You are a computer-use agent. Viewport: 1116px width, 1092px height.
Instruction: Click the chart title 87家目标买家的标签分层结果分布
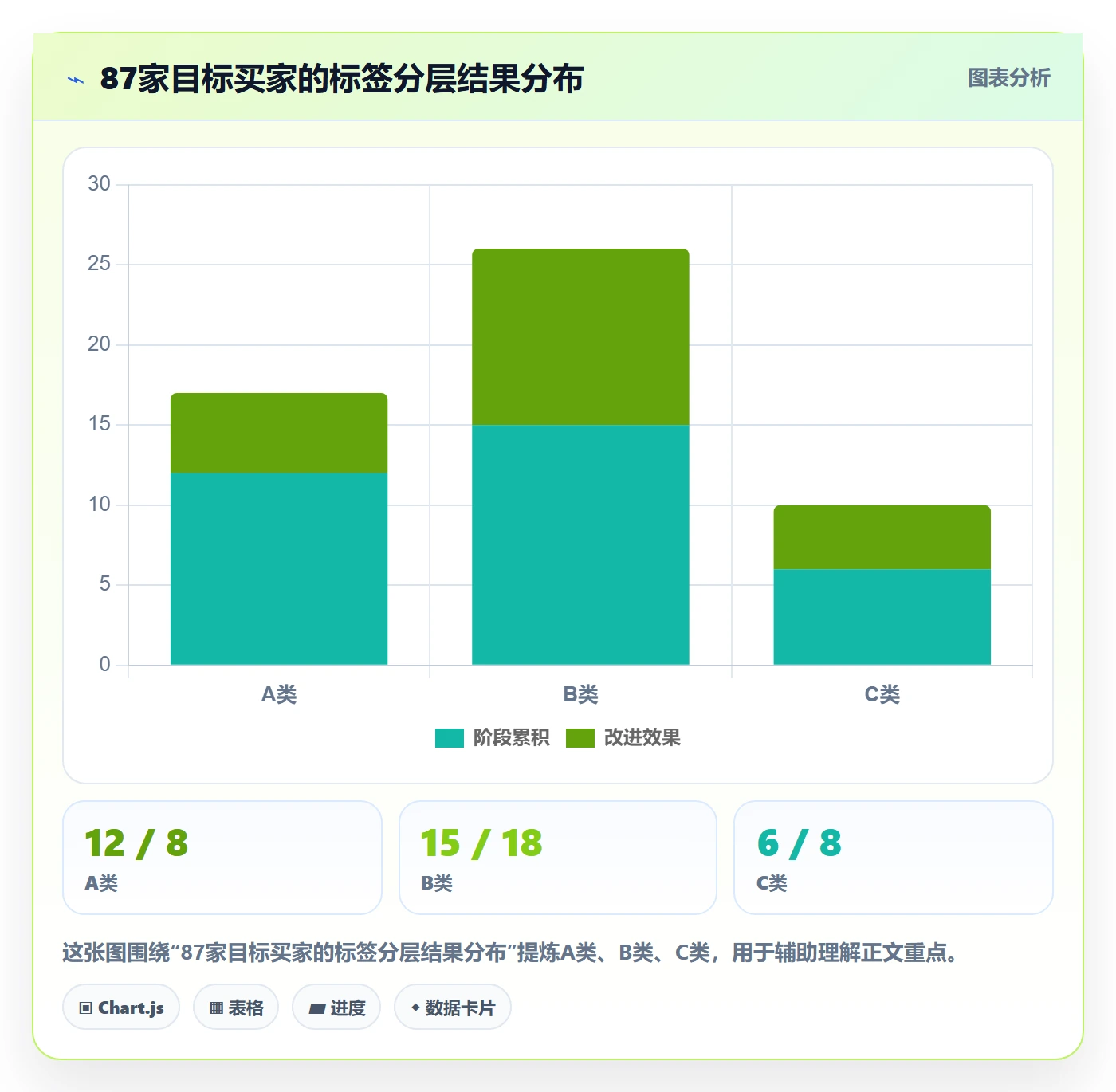coord(342,79)
